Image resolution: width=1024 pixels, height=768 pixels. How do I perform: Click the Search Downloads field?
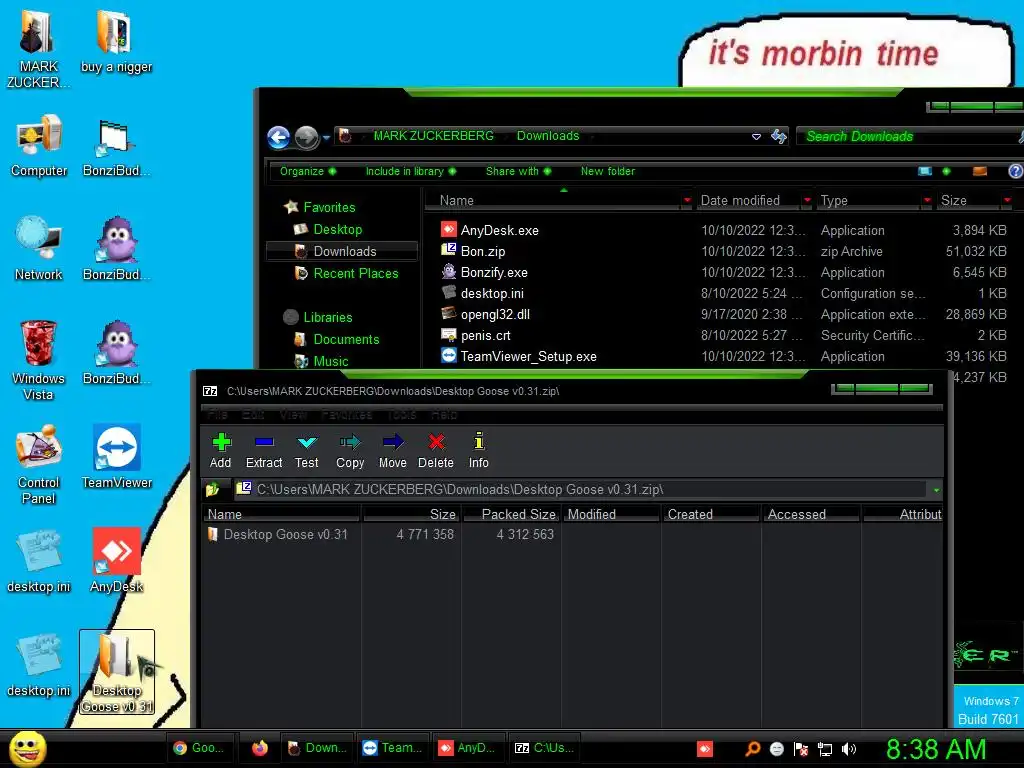coord(908,136)
